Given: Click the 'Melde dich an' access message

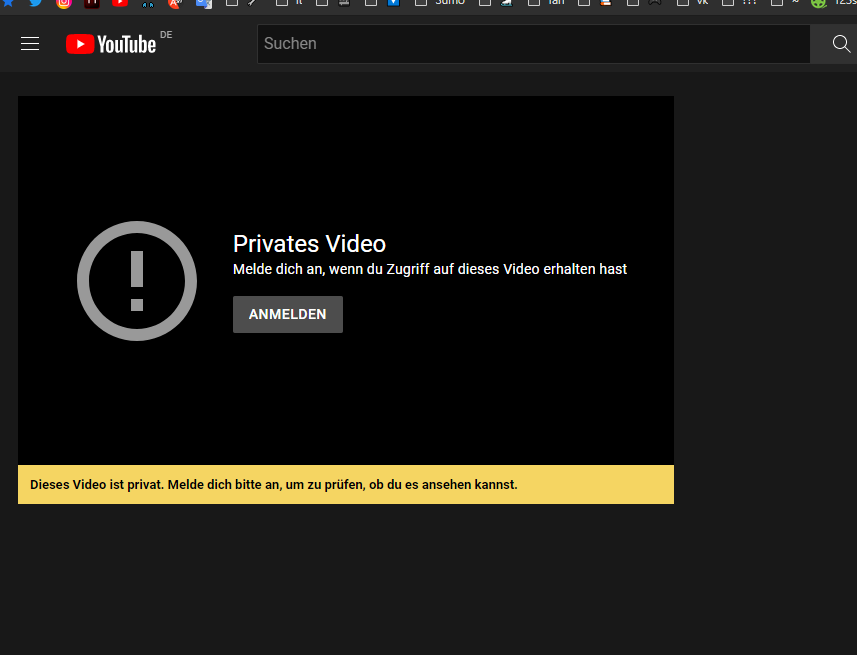Looking at the screenshot, I should point(429,269).
